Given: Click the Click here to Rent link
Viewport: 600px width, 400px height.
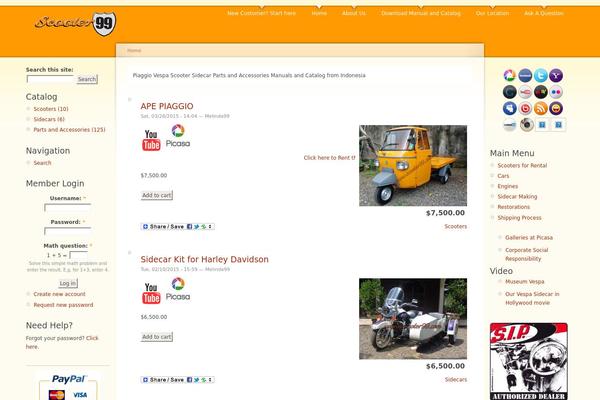Looking at the screenshot, I should [329, 157].
